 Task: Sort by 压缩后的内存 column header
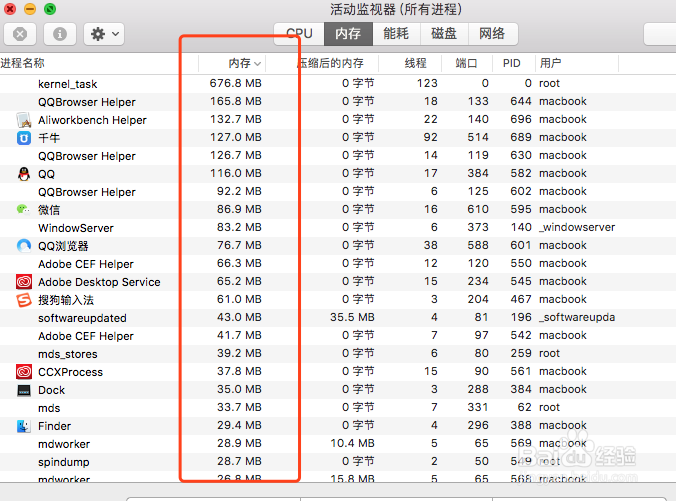point(331,63)
